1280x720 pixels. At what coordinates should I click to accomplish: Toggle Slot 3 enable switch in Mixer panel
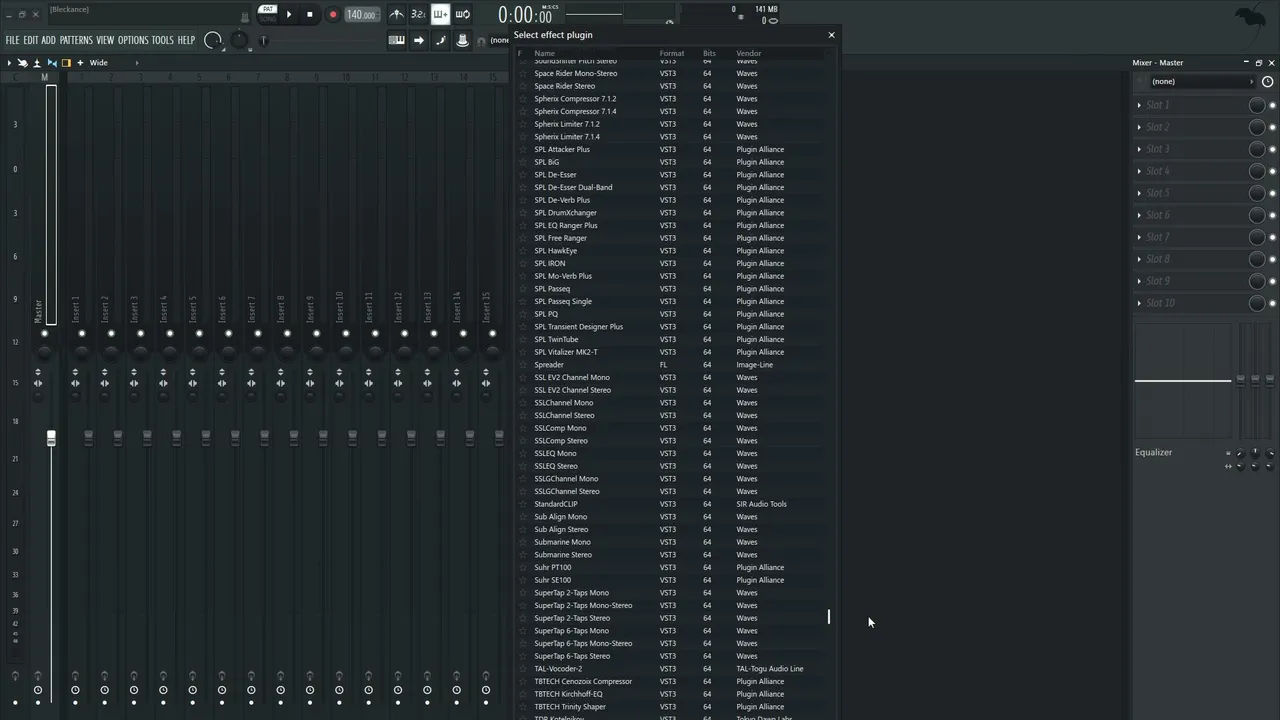click(1272, 149)
